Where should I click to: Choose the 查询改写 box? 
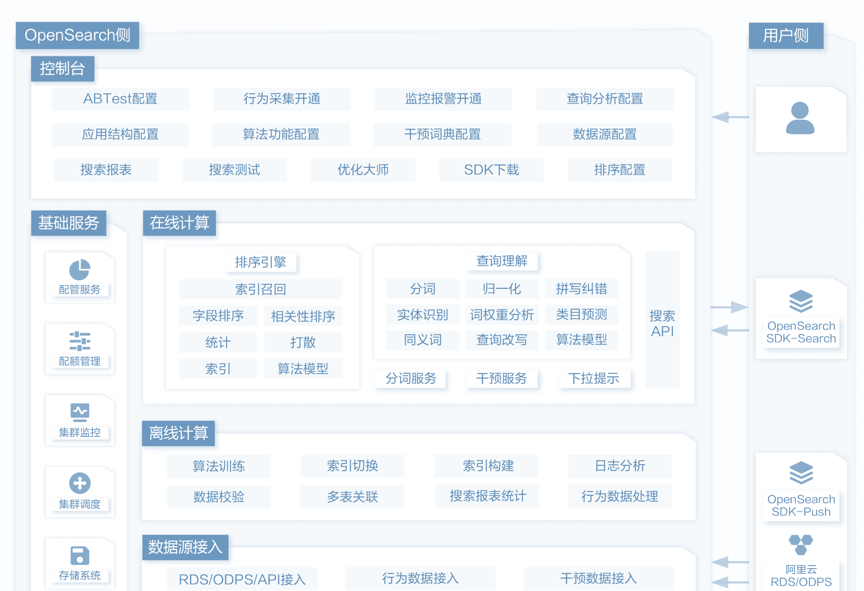(501, 340)
